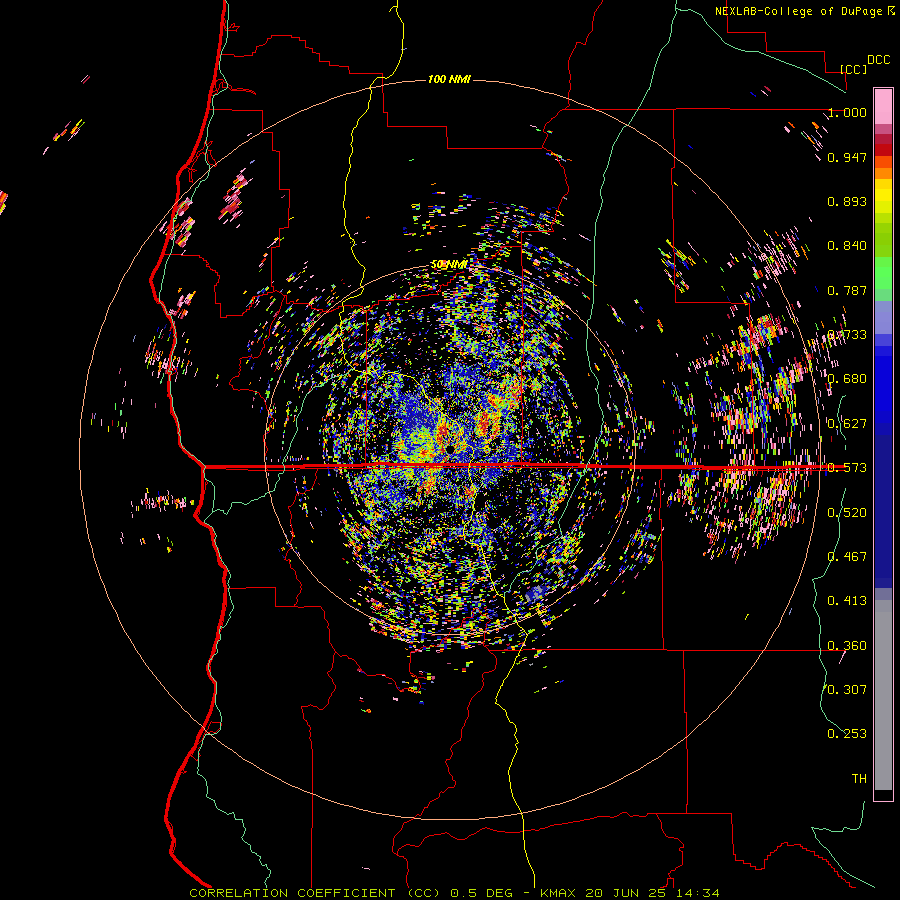Click the 0.787 color scale value
The width and height of the screenshot is (900, 900).
tap(847, 290)
